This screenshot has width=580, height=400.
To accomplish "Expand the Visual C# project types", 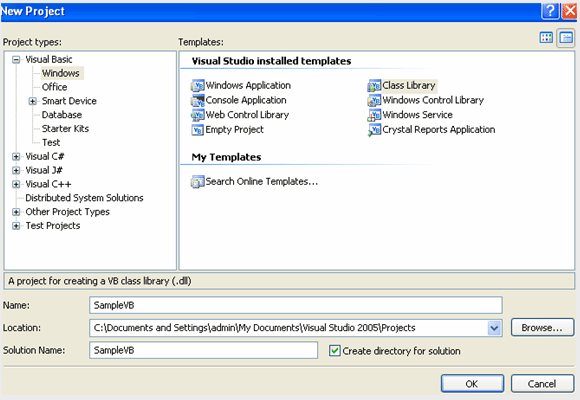I will point(16,157).
